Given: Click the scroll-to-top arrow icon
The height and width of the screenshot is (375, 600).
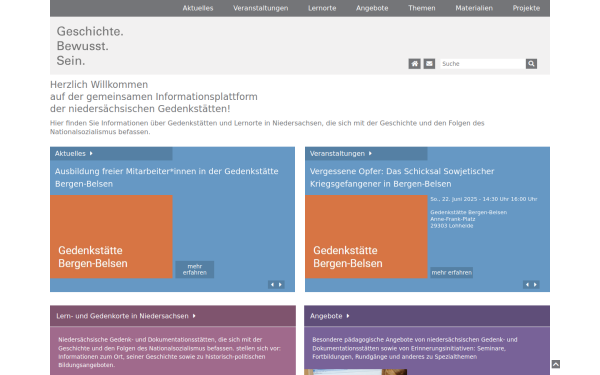Looking at the screenshot, I should [x=556, y=364].
